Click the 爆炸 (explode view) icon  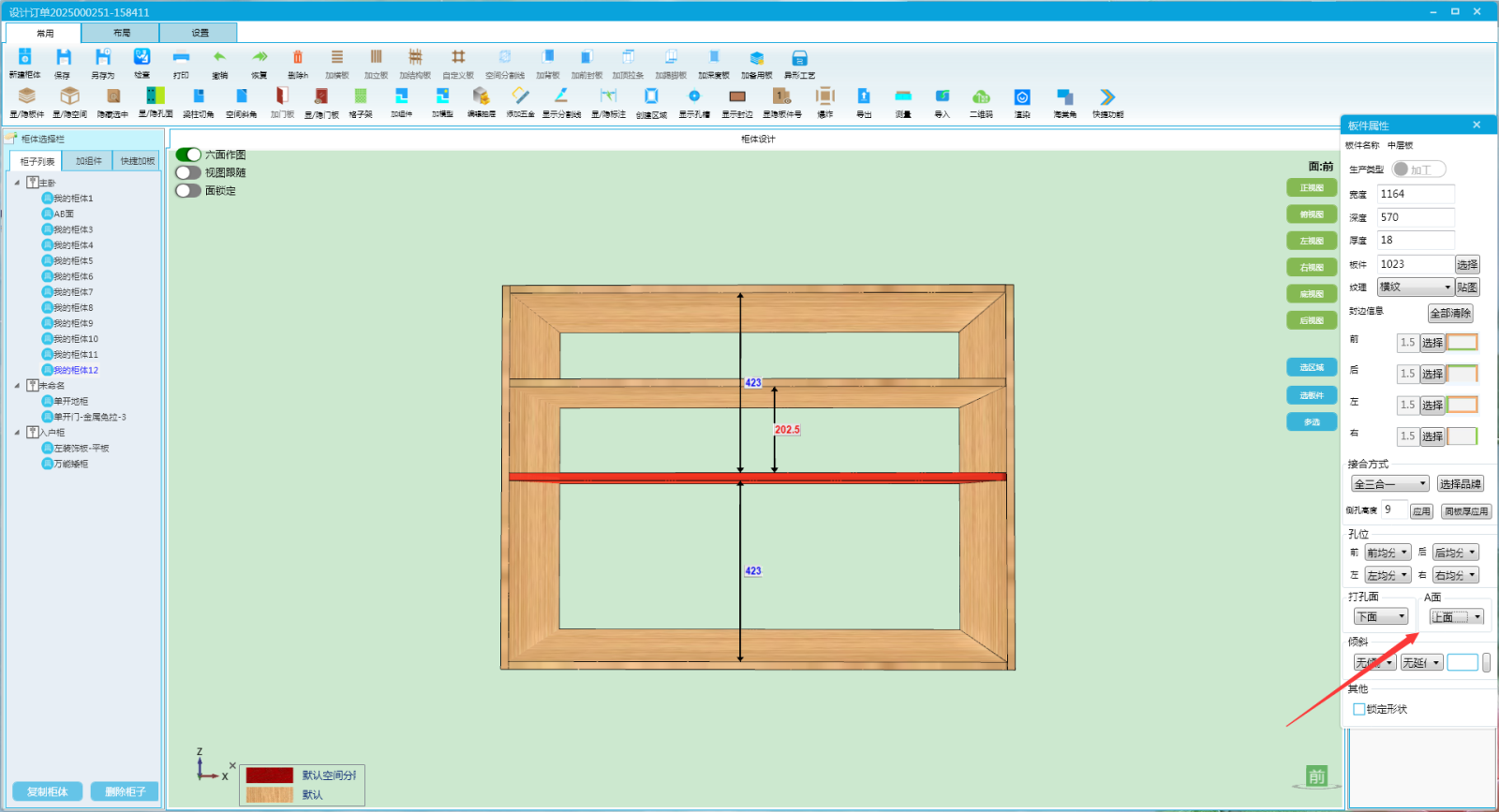click(x=824, y=96)
